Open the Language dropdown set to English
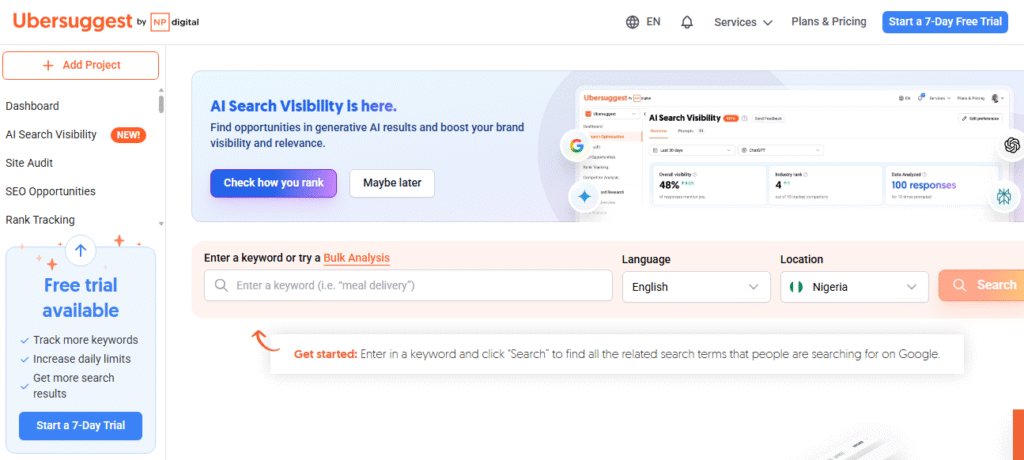Screen dimensions: 1024x460 tap(696, 287)
